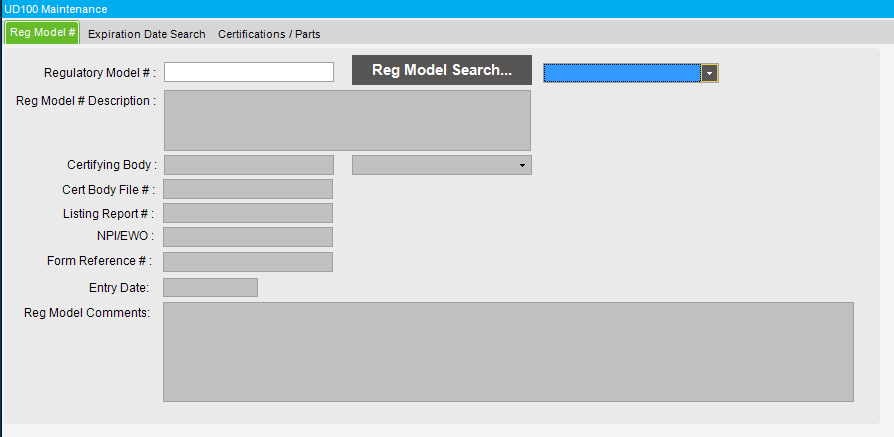The width and height of the screenshot is (894, 437).
Task: Click the 'Form Reference # :' label
Action: [100, 261]
